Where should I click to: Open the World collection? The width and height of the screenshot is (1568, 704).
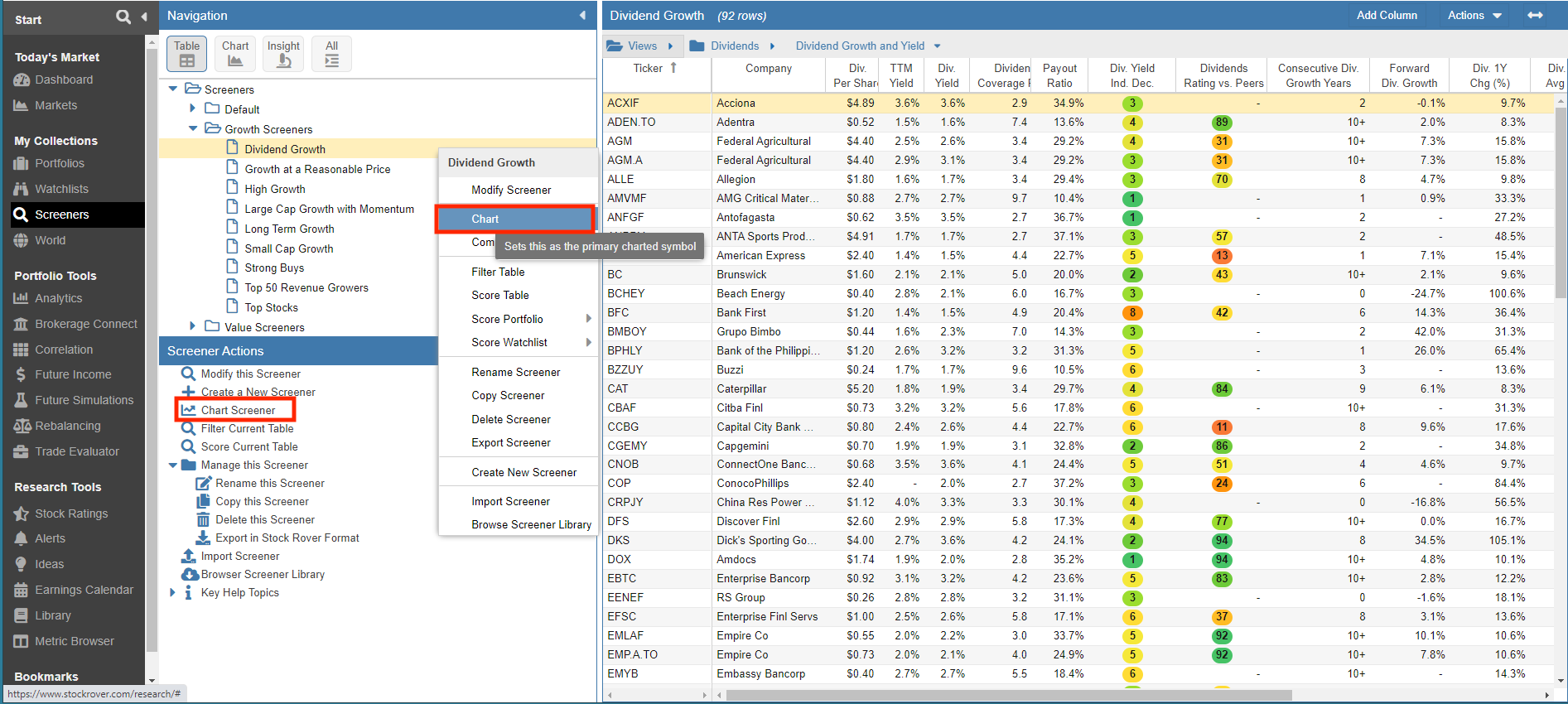click(50, 240)
